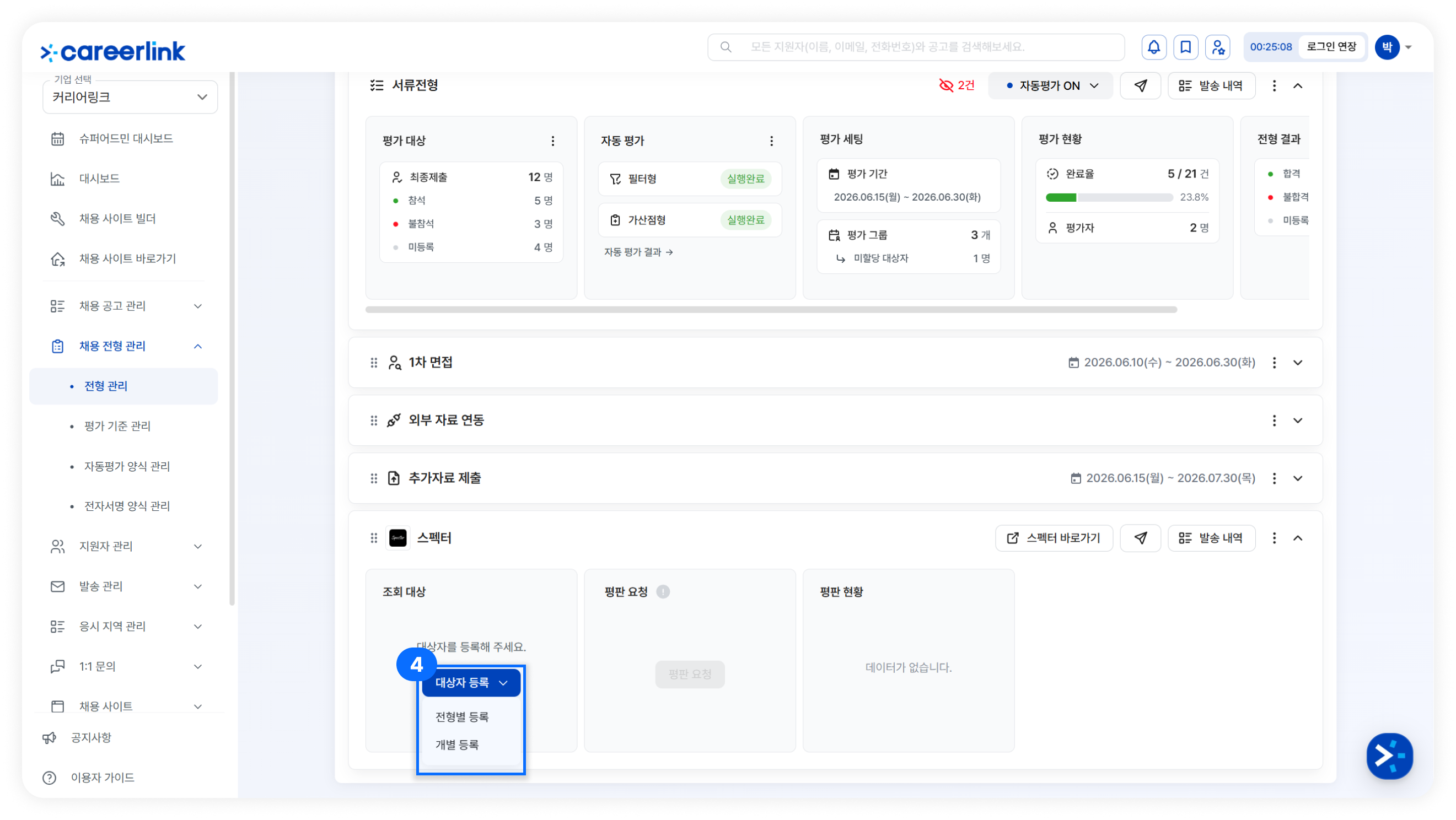Click the 완료율 progress bar
1456x820 pixels.
(x=1109, y=198)
